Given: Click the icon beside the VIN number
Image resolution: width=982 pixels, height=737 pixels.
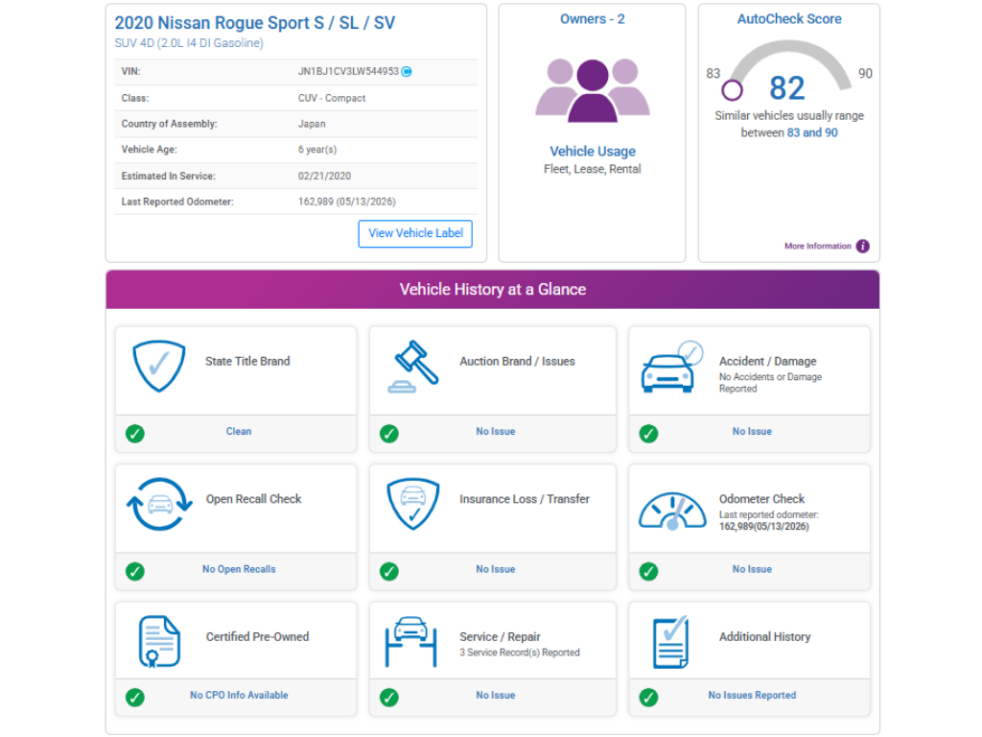Looking at the screenshot, I should [406, 71].
